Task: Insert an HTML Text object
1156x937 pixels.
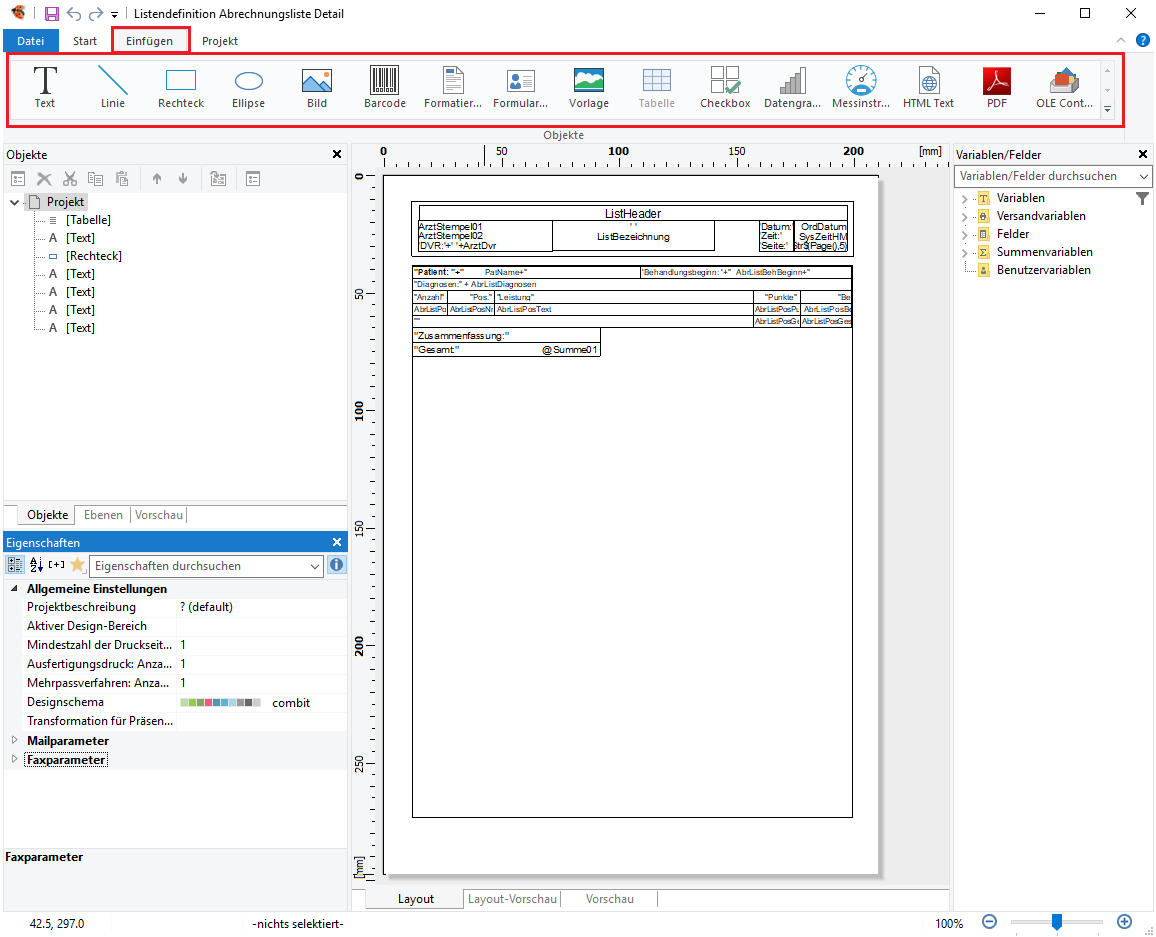Action: coord(929,87)
